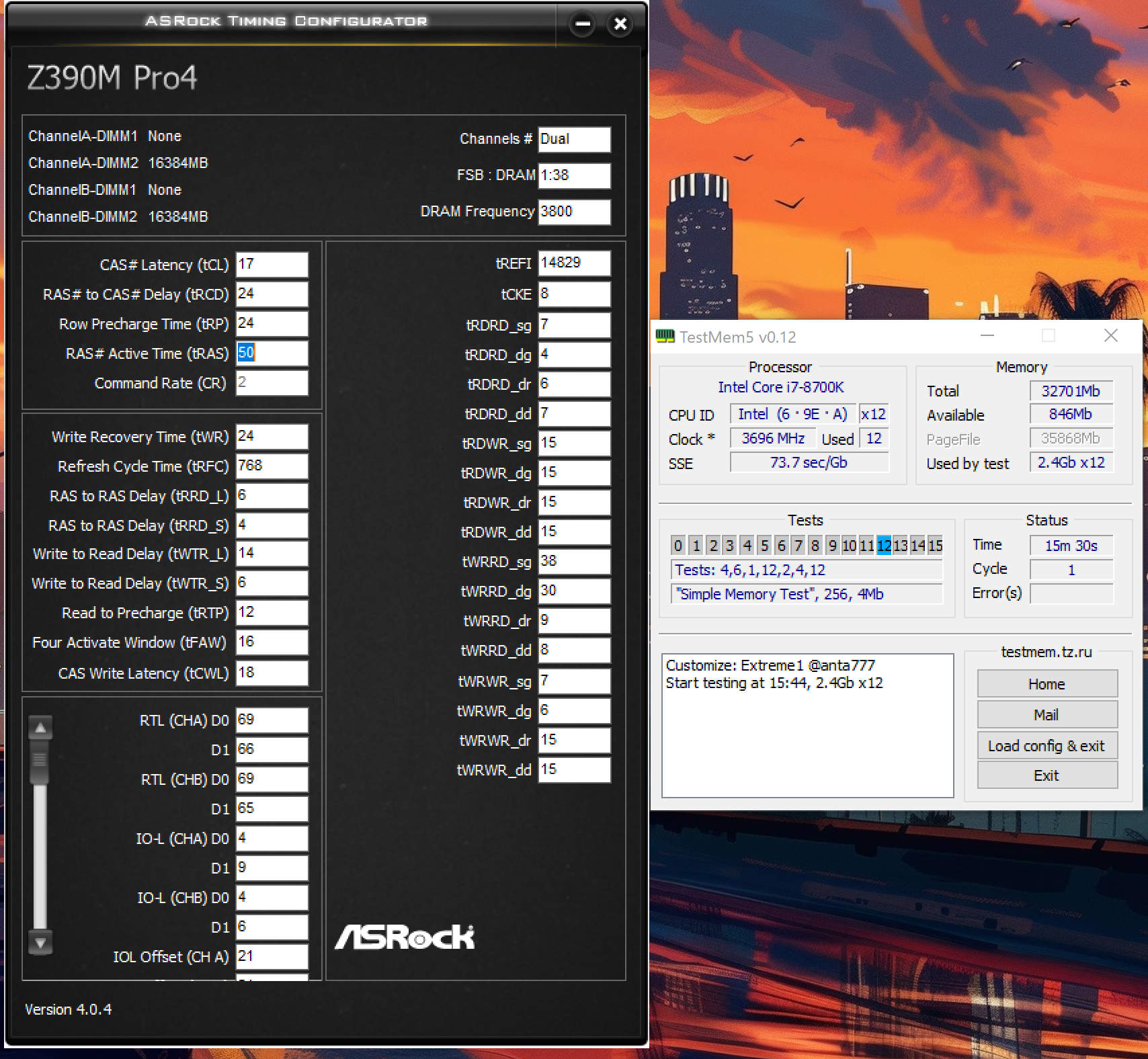Select the tWTR_S value field
Screen dimensions: 1148x1059
click(272, 583)
